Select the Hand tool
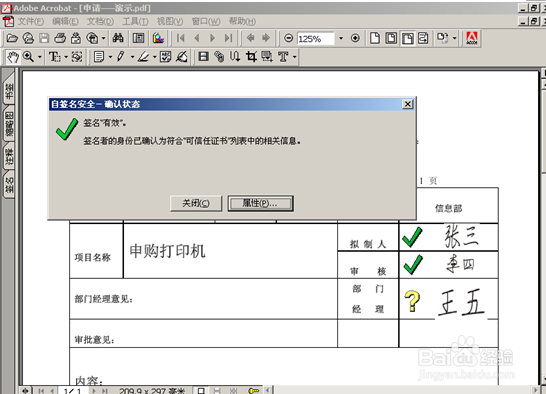 (x=13, y=57)
